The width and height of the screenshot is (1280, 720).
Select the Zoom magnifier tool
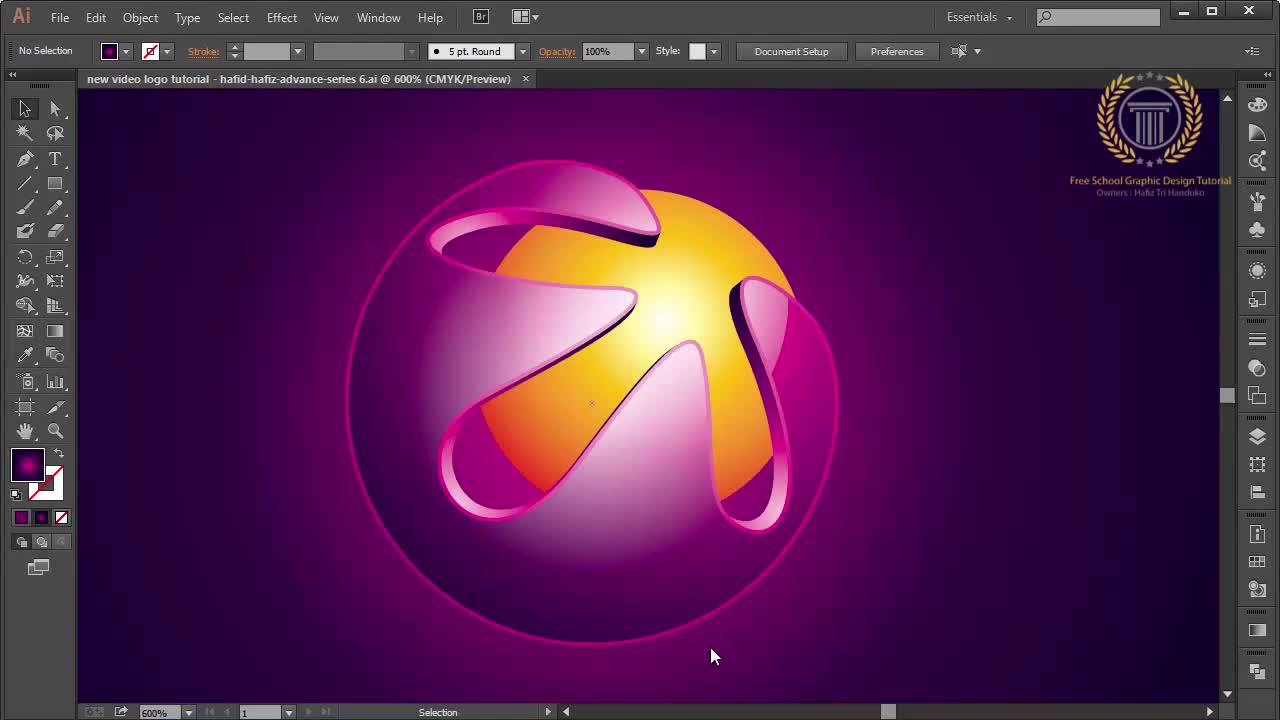coord(55,431)
